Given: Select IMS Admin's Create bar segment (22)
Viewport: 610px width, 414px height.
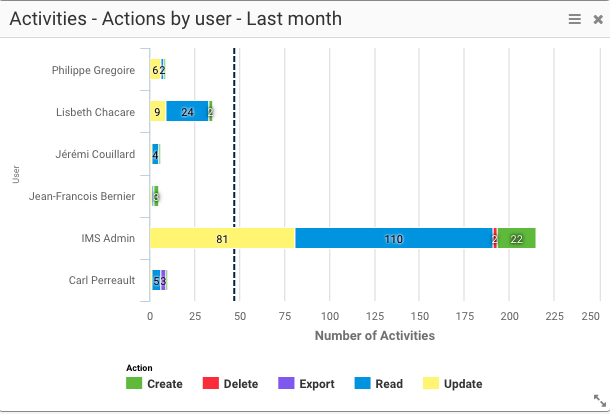Looking at the screenshot, I should click(516, 238).
